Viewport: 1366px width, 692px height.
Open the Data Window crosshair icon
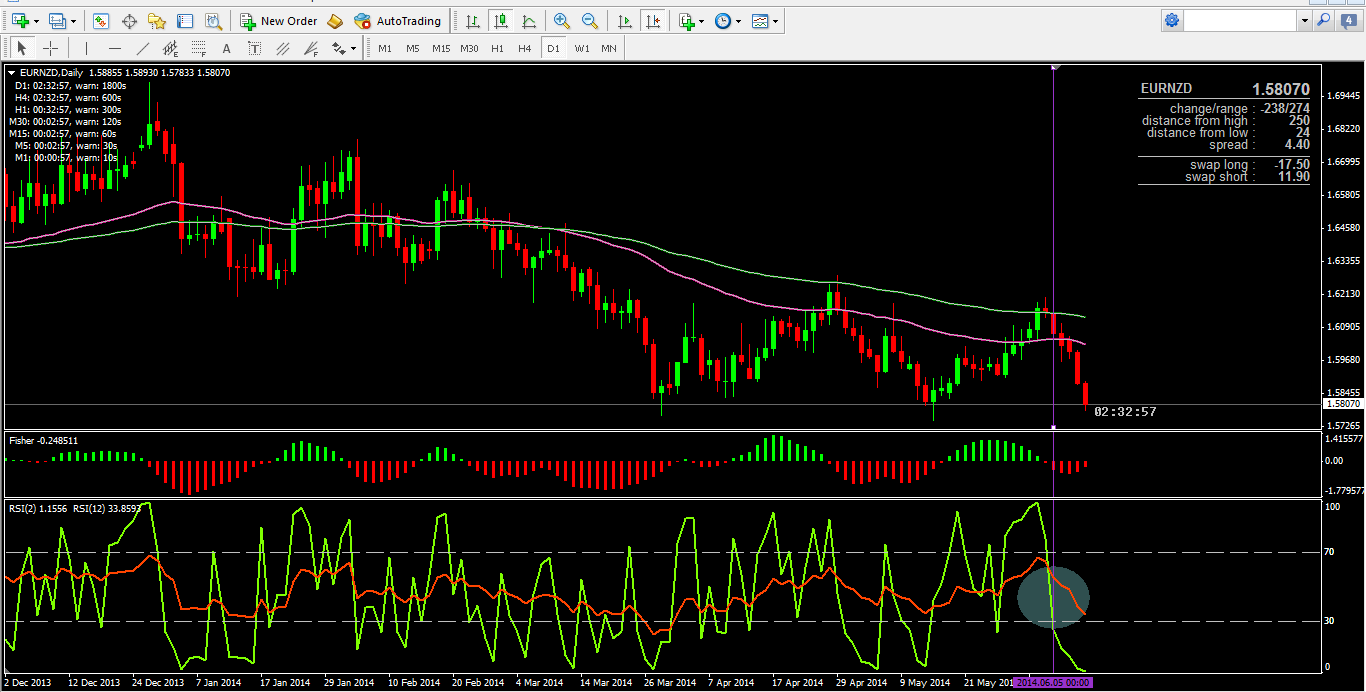129,21
